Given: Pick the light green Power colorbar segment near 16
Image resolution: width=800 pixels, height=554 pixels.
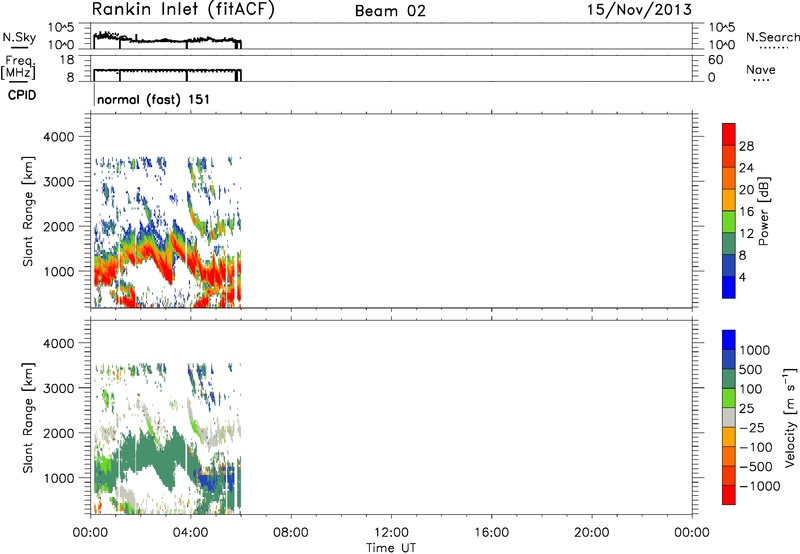Looking at the screenshot, I should pyautogui.click(x=729, y=221).
